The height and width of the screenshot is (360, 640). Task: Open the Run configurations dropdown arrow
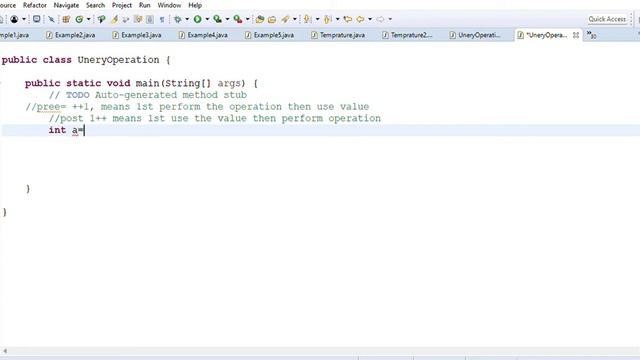tap(207, 19)
